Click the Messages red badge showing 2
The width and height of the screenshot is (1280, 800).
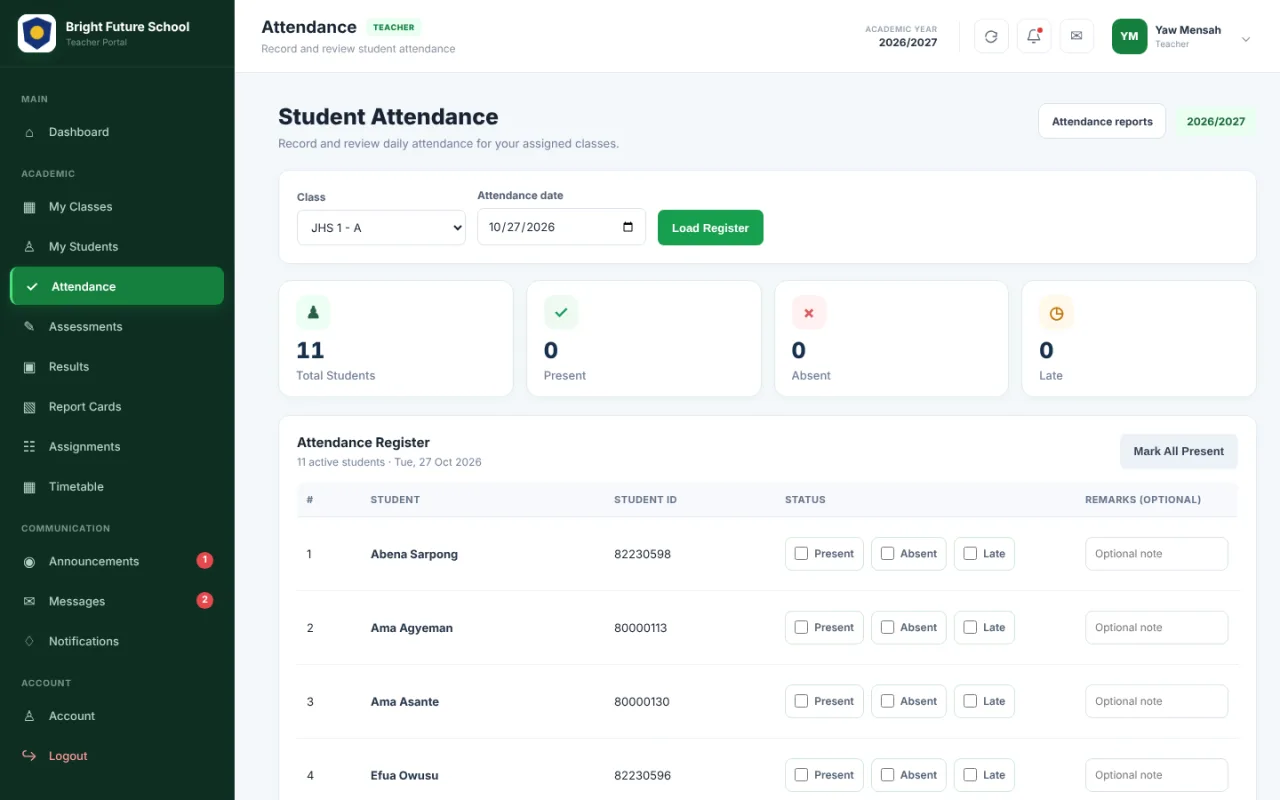[x=205, y=600]
